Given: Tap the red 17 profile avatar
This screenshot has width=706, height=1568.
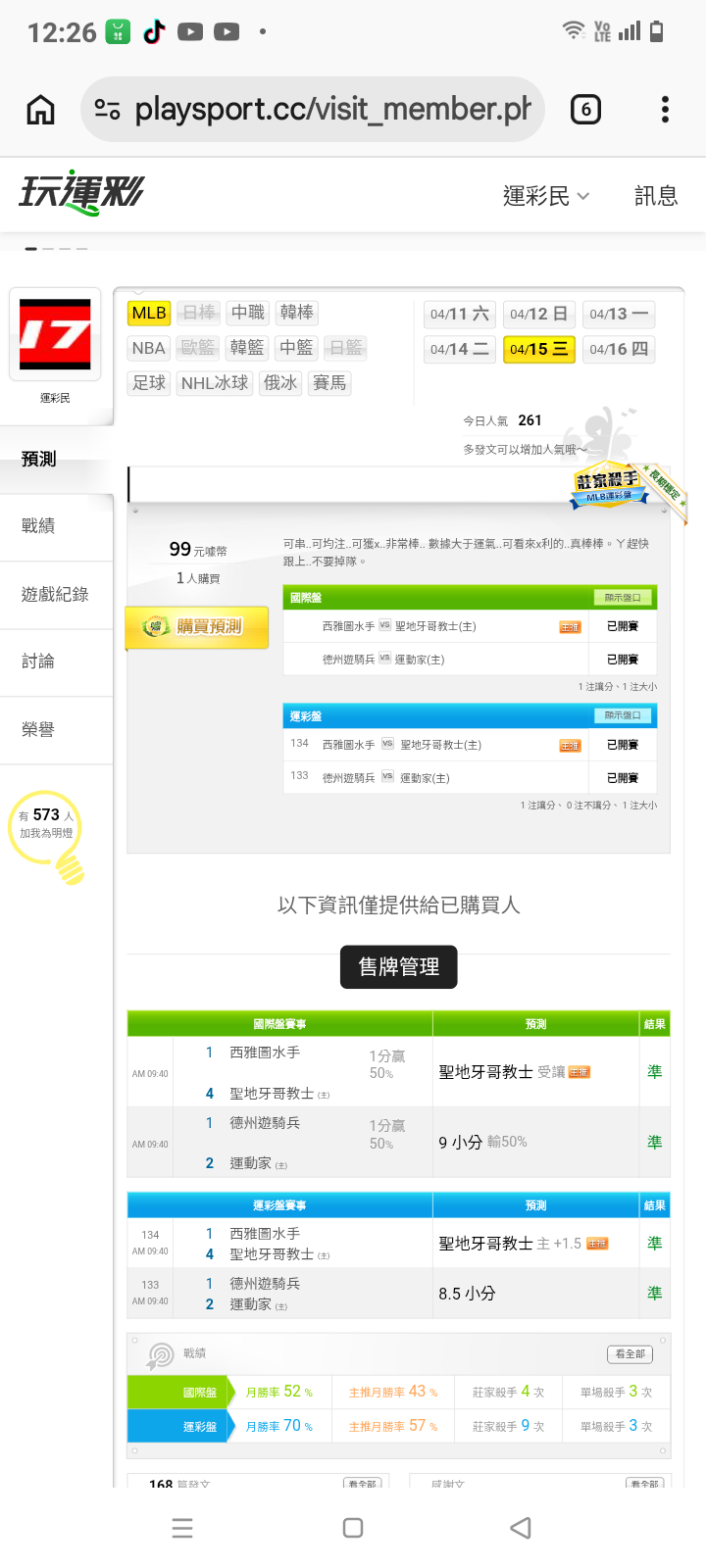Looking at the screenshot, I should click(x=56, y=334).
